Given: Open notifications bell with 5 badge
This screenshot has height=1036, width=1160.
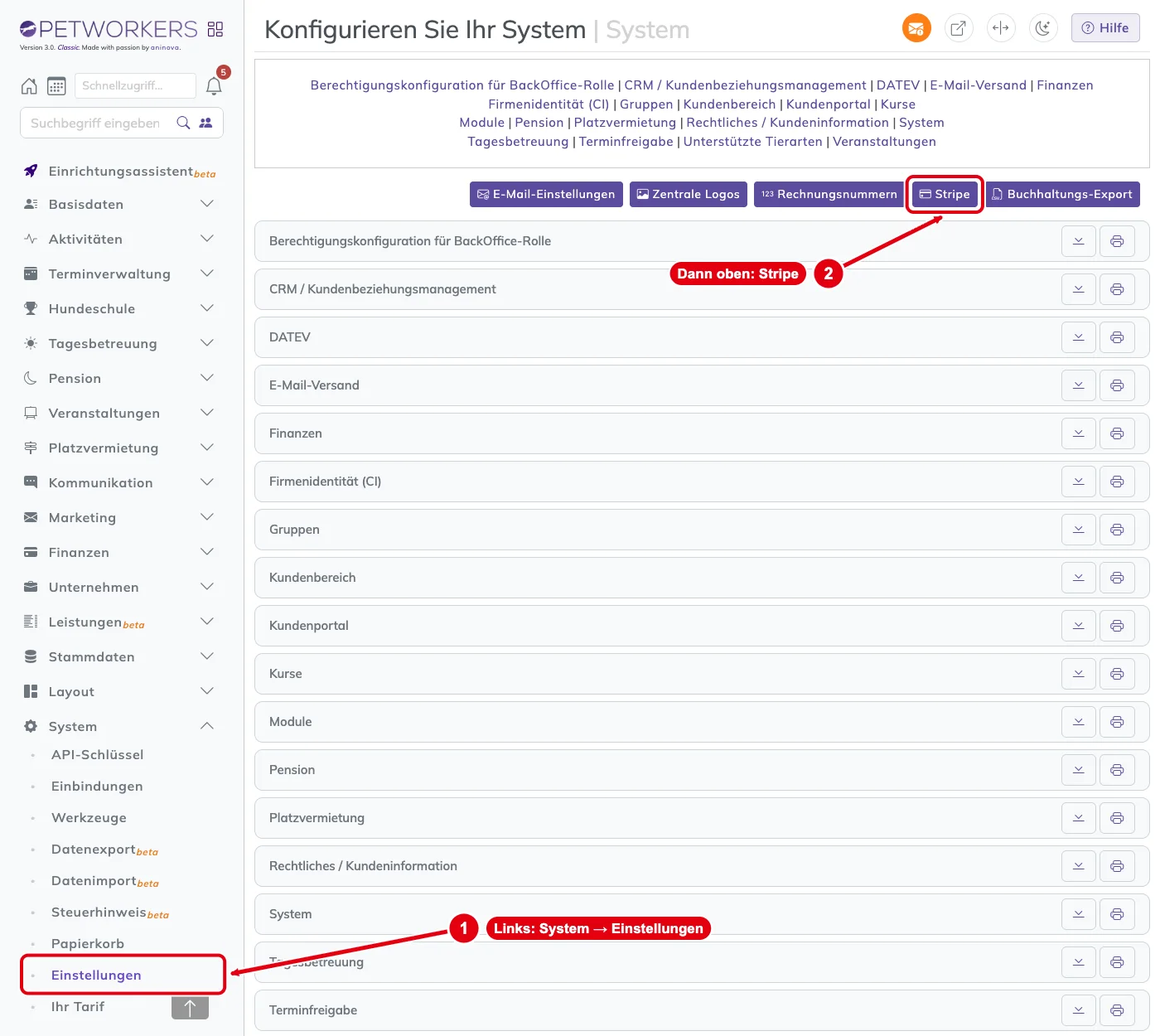Looking at the screenshot, I should pos(214,86).
